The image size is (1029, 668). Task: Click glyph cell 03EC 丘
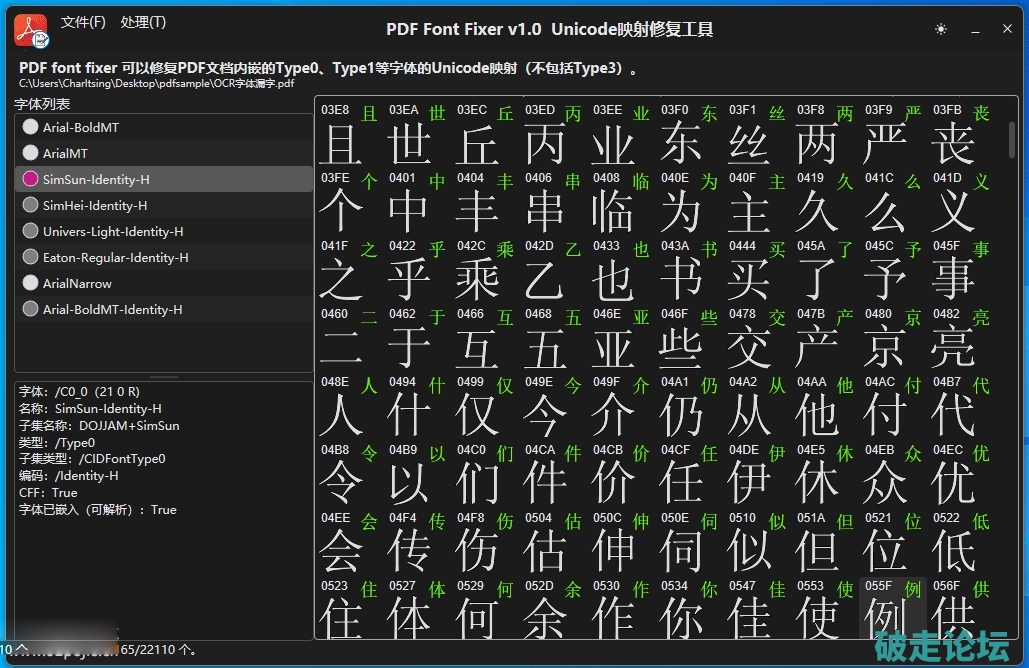pyautogui.click(x=486, y=133)
